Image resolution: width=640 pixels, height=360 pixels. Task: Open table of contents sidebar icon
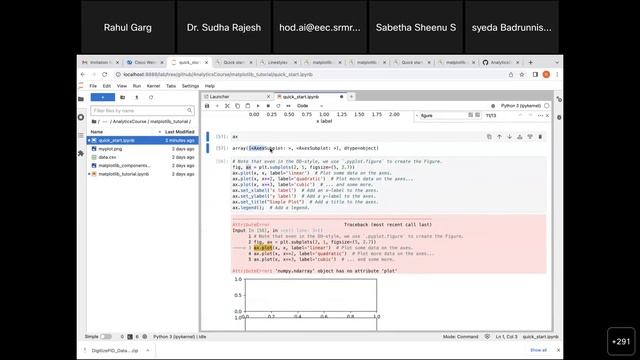coord(81,135)
